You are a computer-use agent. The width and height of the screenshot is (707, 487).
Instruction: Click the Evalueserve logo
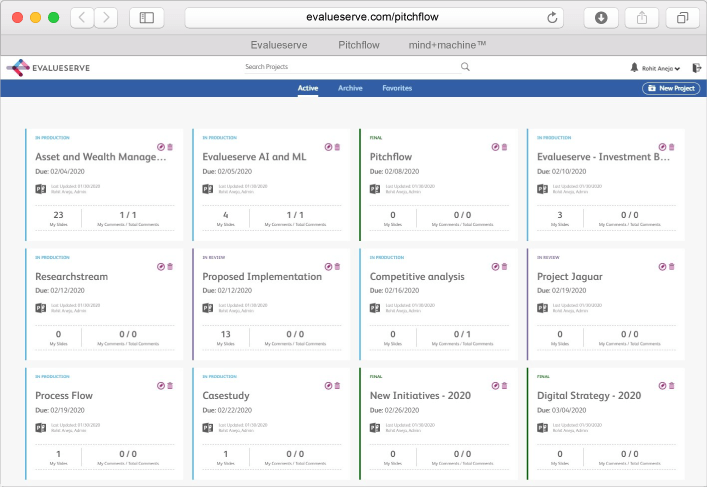(48, 68)
